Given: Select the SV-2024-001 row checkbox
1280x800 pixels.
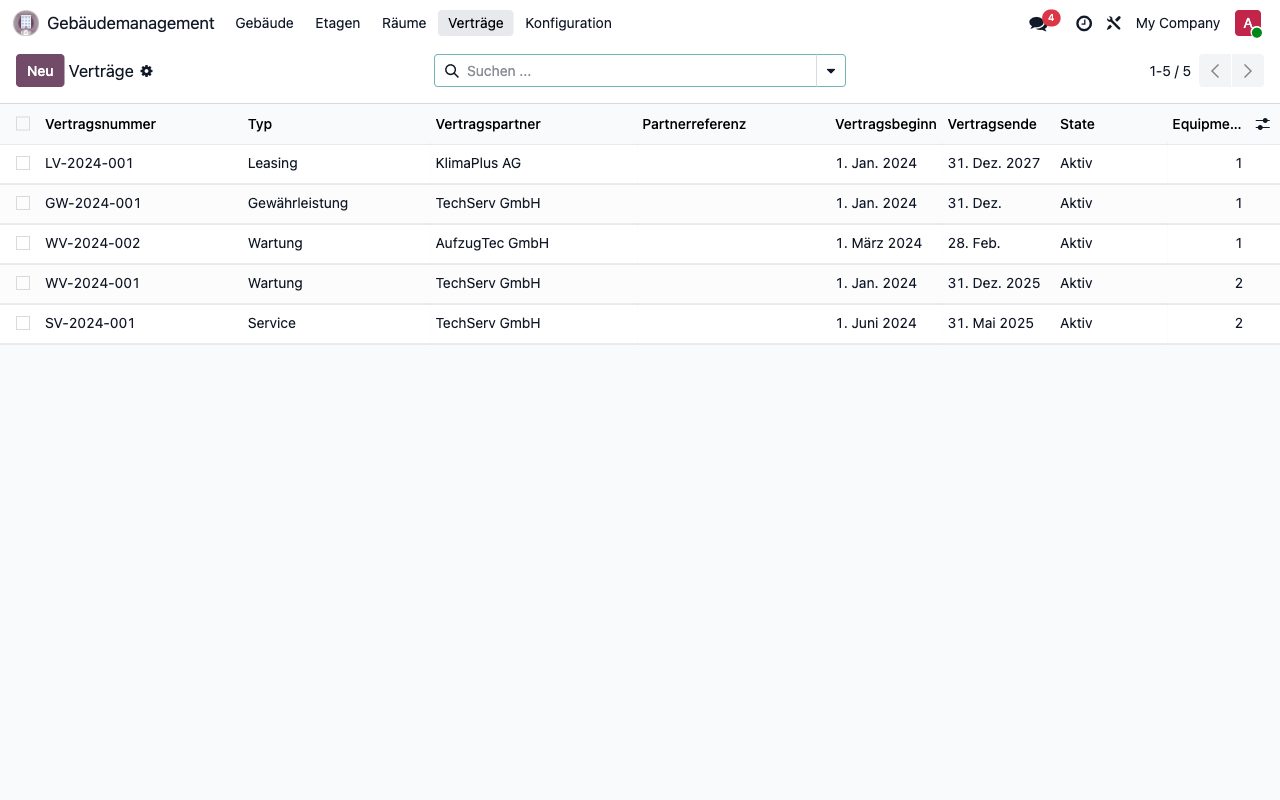Looking at the screenshot, I should pyautogui.click(x=23, y=323).
